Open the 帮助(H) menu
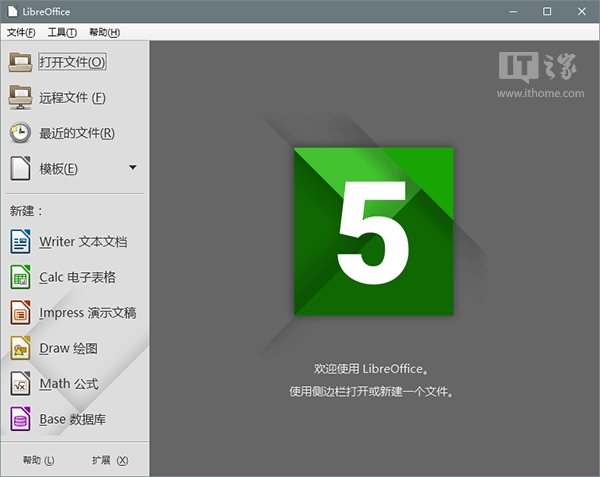600x477 pixels. [104, 33]
